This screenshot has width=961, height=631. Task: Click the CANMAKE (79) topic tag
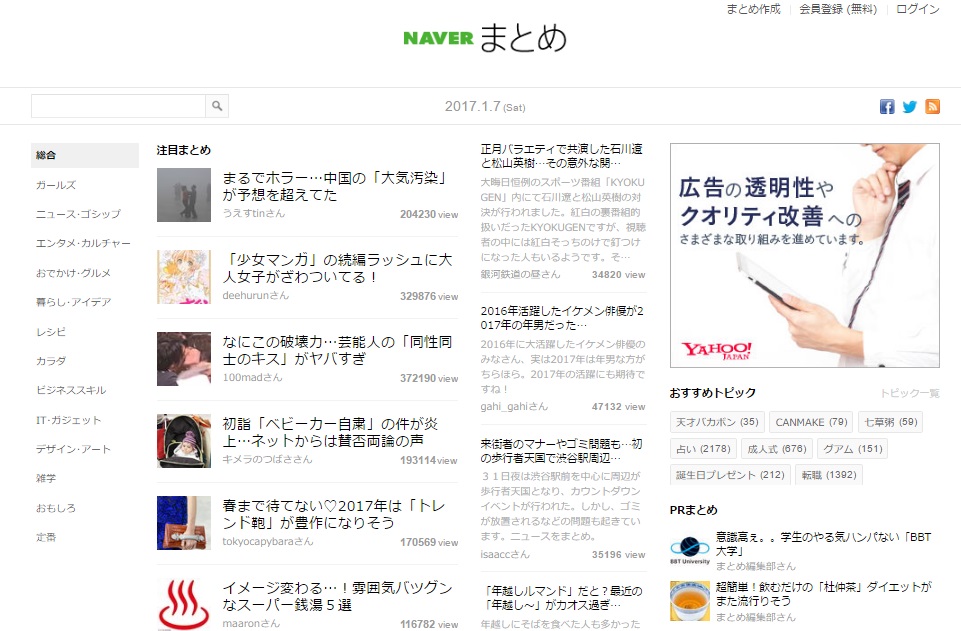coord(811,422)
